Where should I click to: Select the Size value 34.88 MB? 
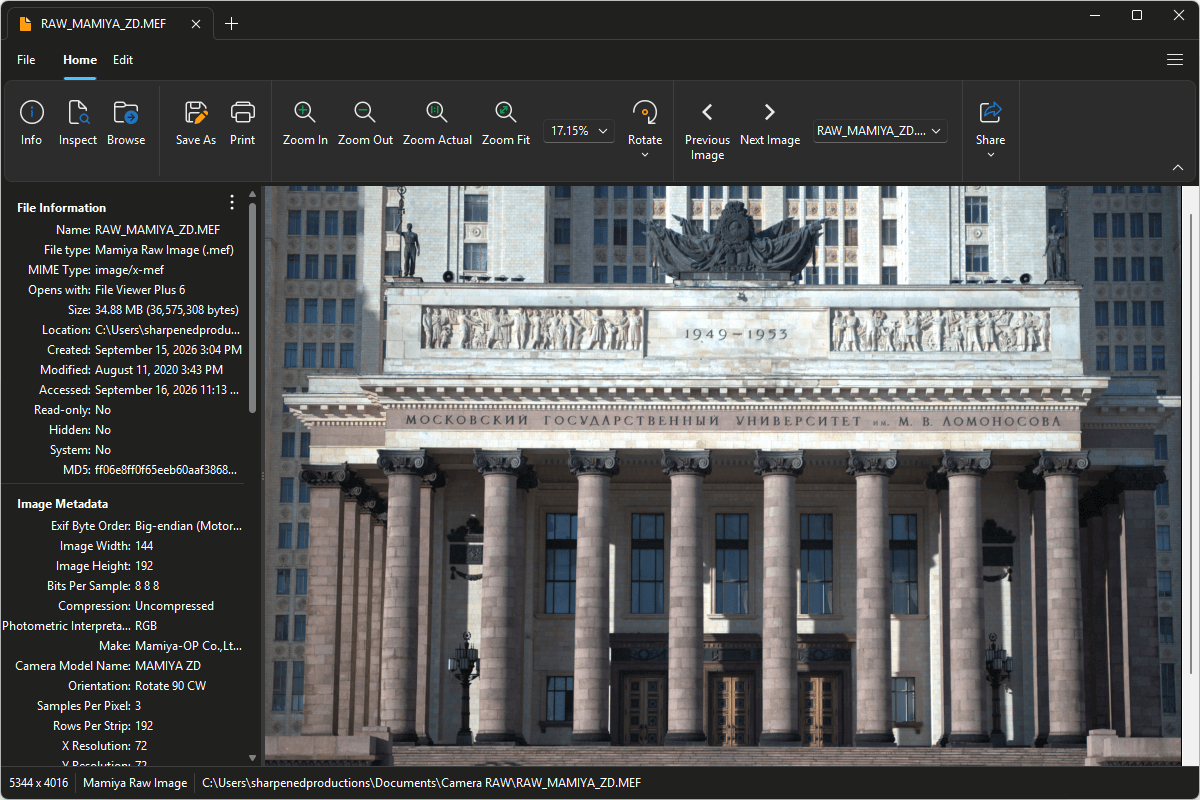tap(167, 310)
